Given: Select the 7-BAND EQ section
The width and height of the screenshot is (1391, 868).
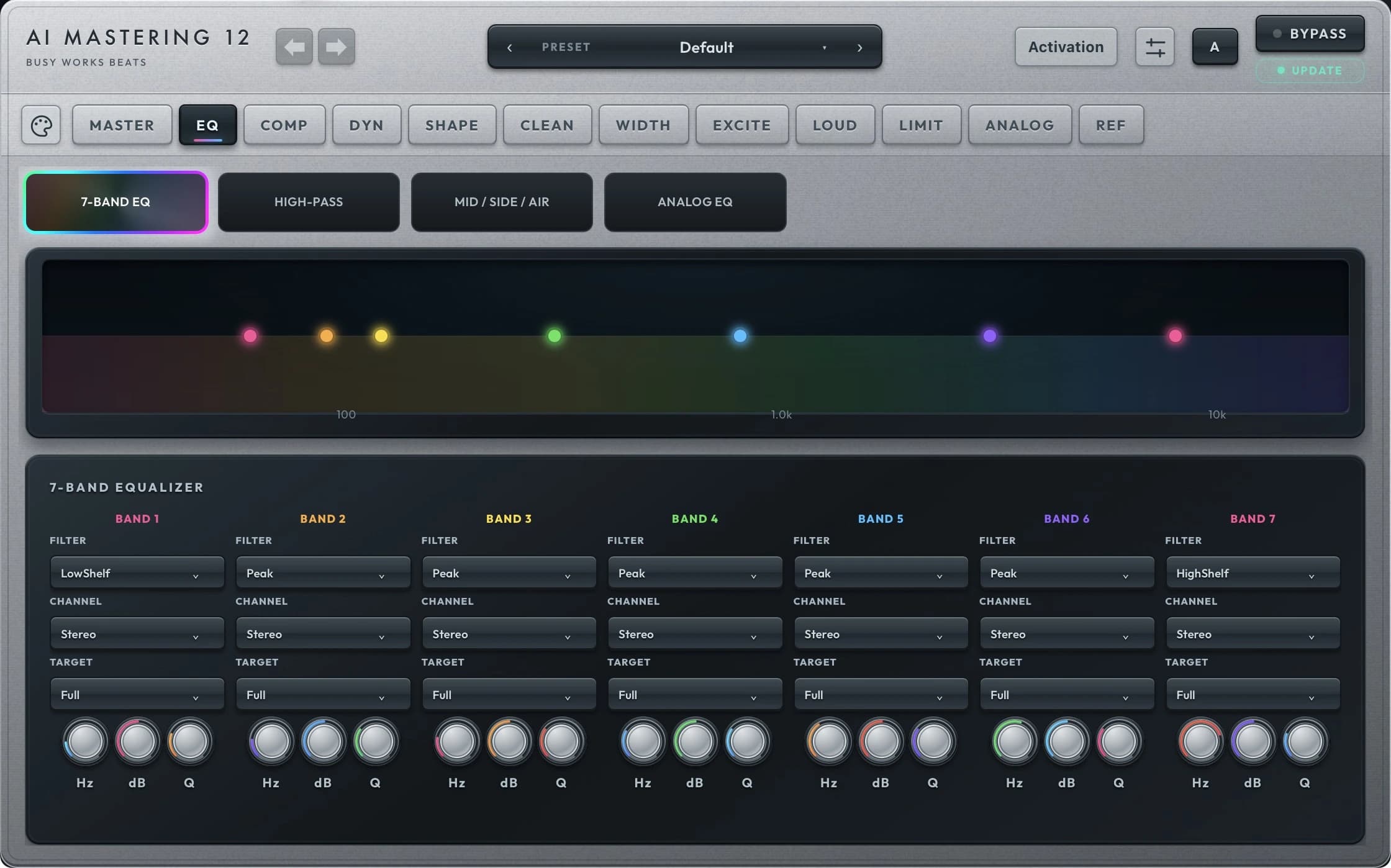Looking at the screenshot, I should [x=116, y=202].
